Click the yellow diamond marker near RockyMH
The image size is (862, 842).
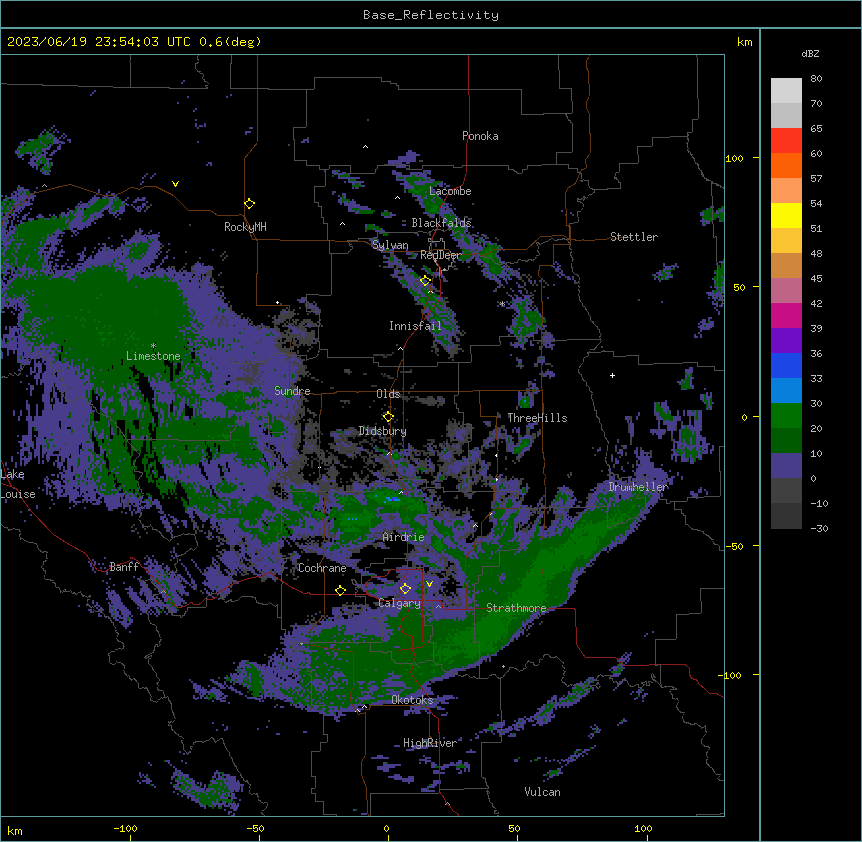250,204
